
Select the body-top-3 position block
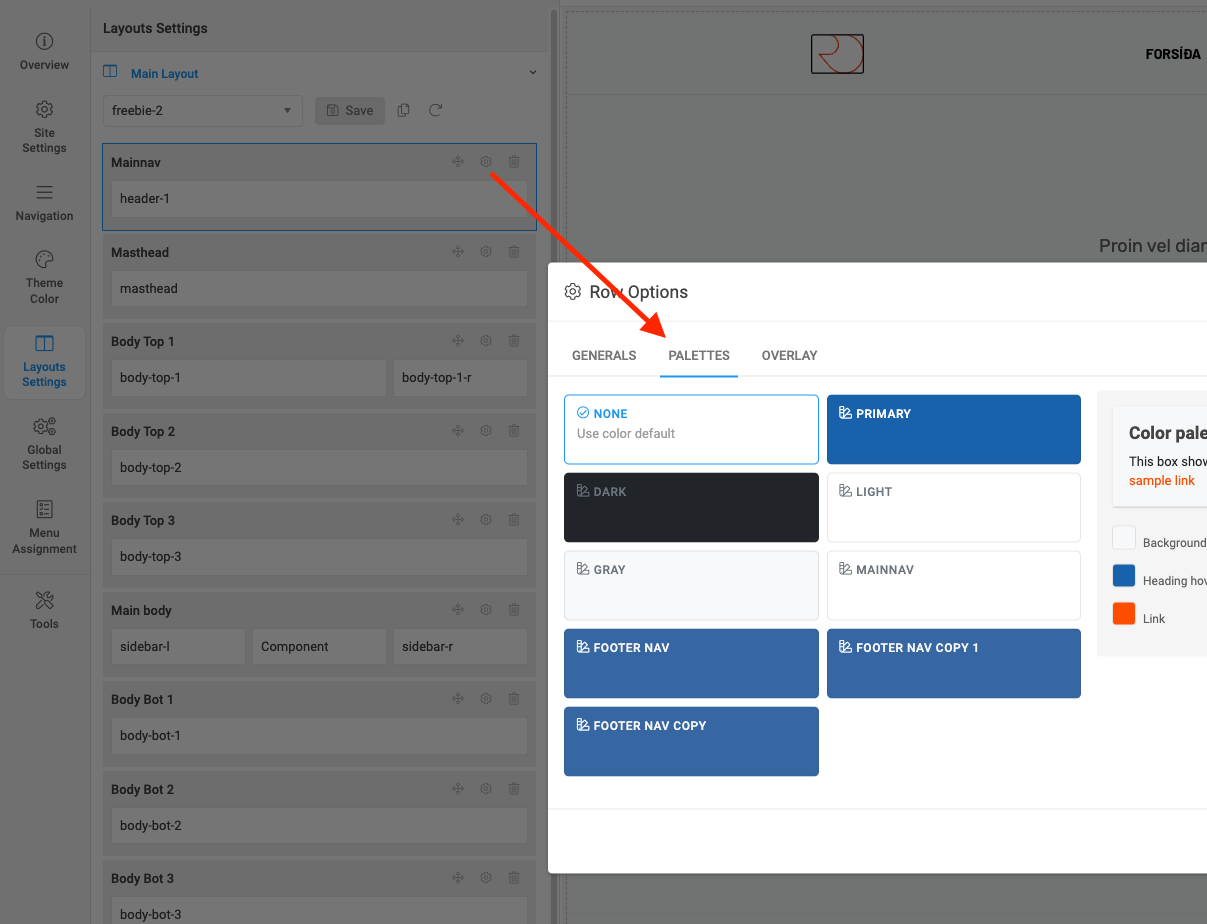[x=319, y=557]
